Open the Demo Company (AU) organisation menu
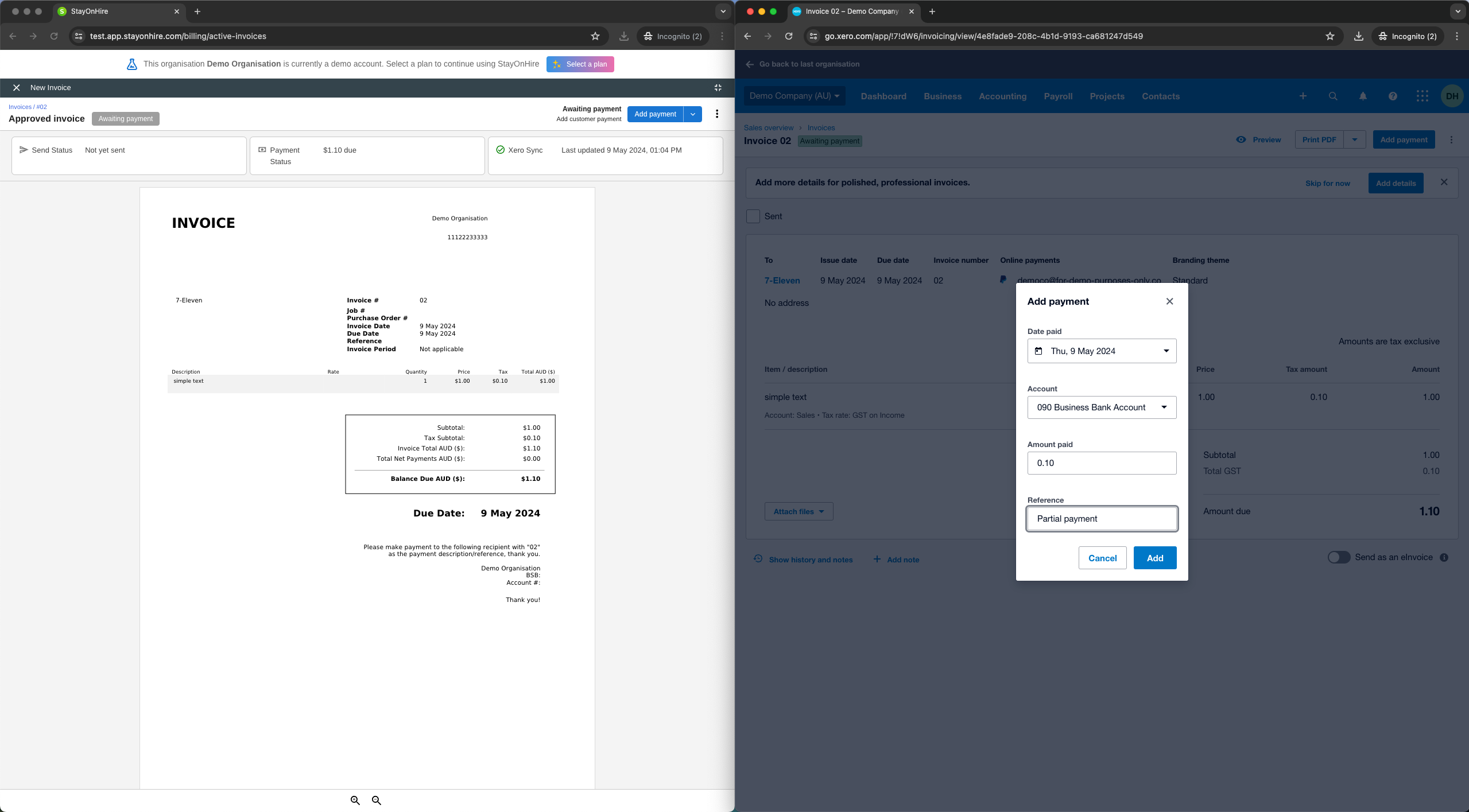 (794, 96)
